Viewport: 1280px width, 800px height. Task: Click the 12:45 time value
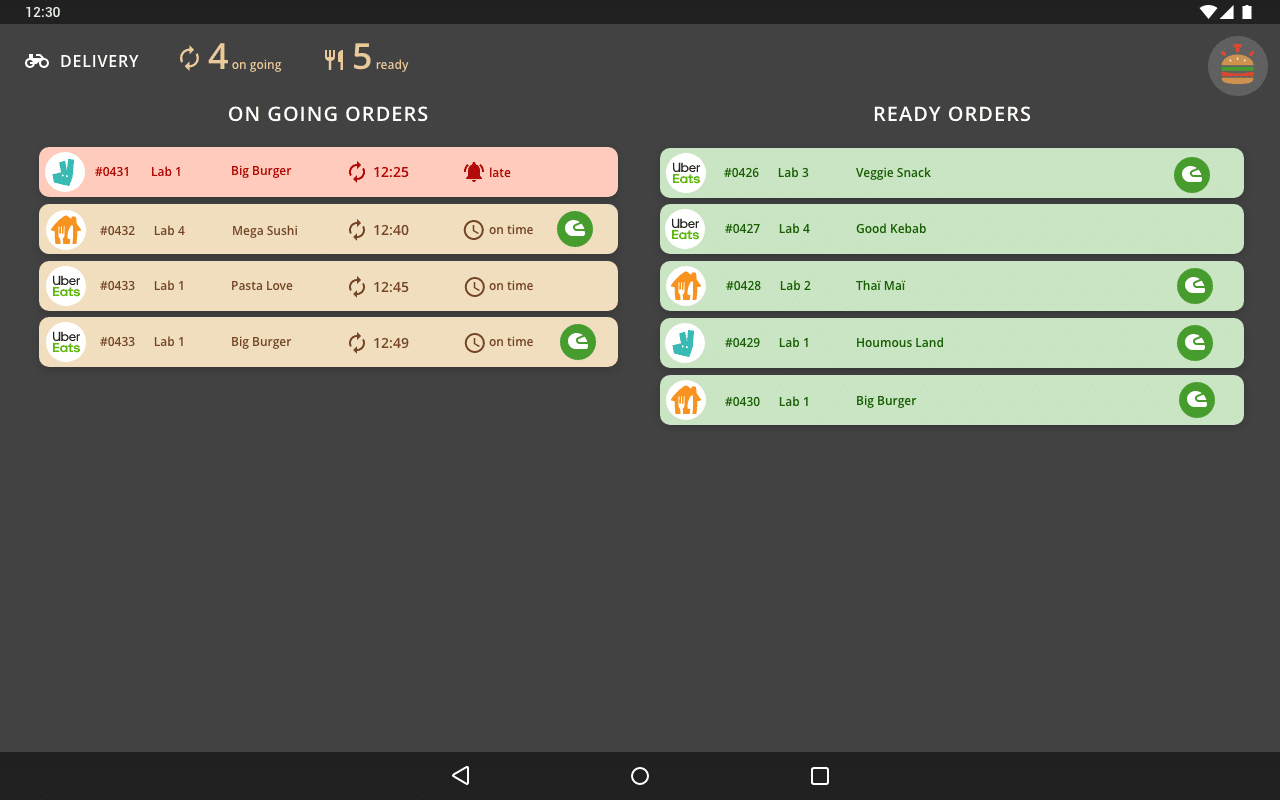pos(391,287)
